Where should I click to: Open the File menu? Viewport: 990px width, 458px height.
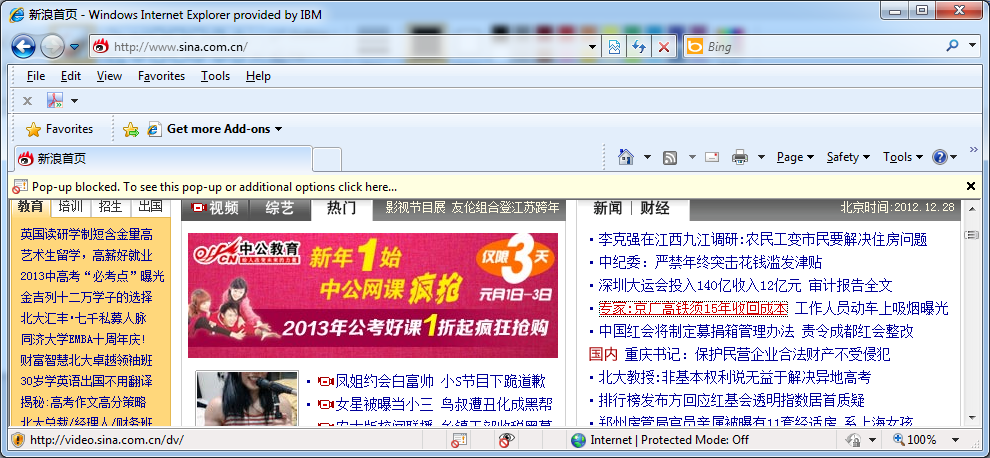[x=36, y=76]
